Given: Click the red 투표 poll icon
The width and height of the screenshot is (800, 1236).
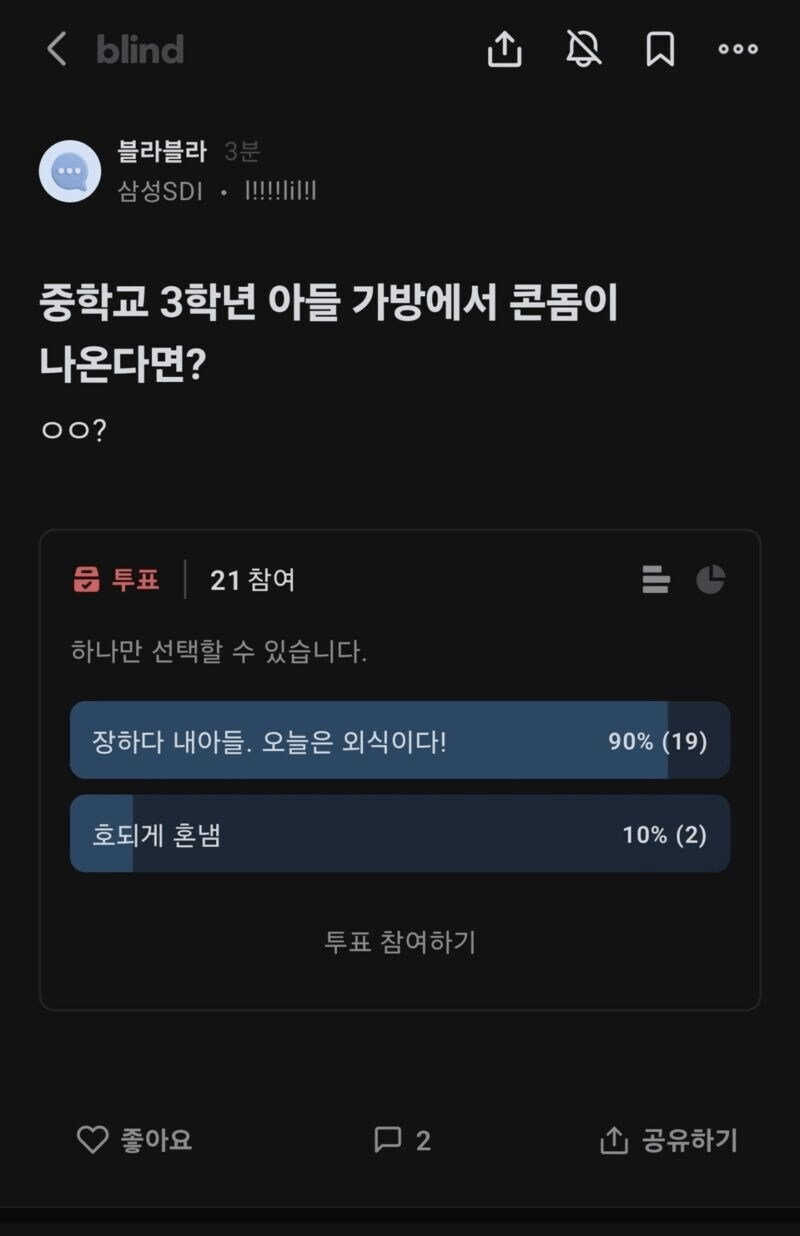Looking at the screenshot, I should tap(88, 580).
